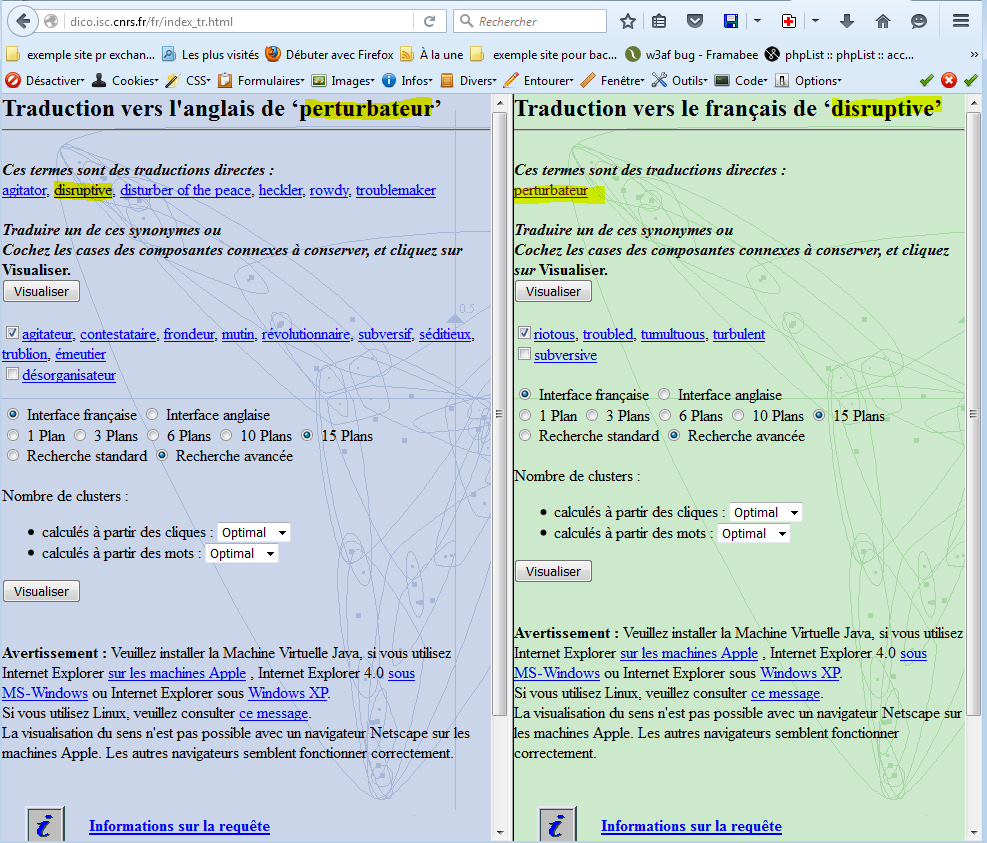Open the CSS menu in developer toolbar
This screenshot has height=843, width=987.
[x=191, y=80]
